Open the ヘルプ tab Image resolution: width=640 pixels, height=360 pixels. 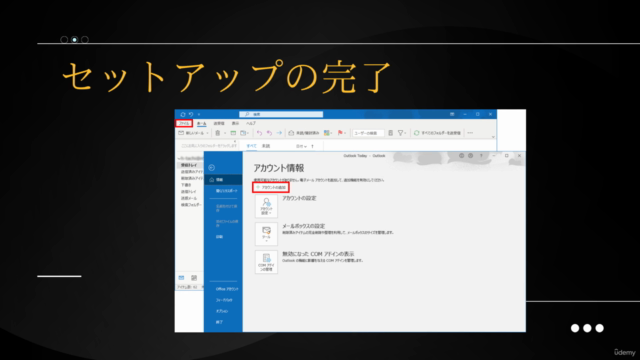(251, 123)
